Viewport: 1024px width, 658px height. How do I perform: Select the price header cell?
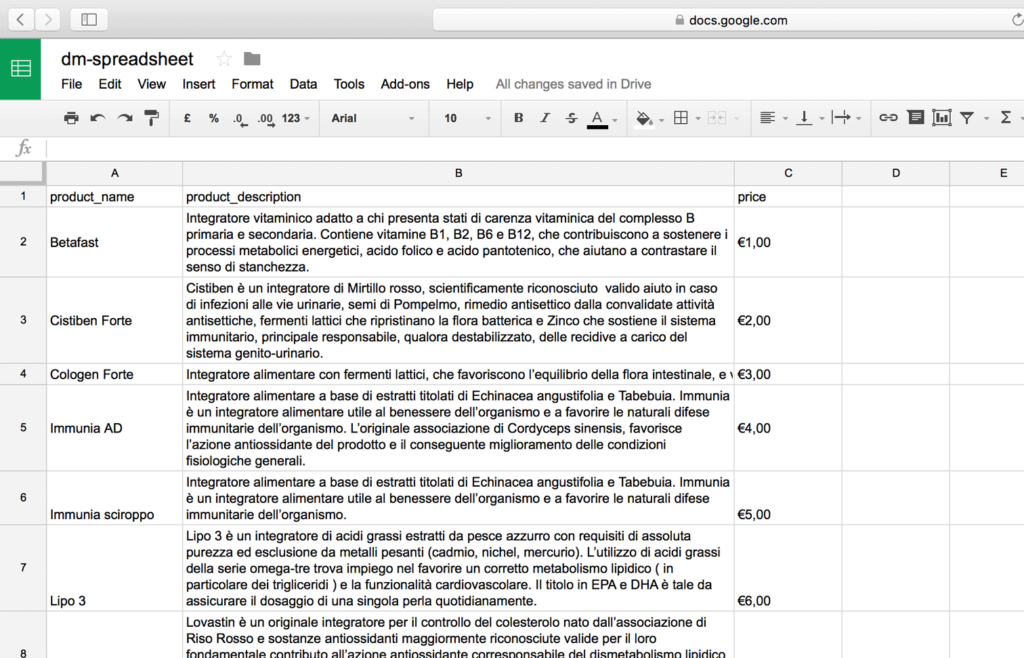788,196
